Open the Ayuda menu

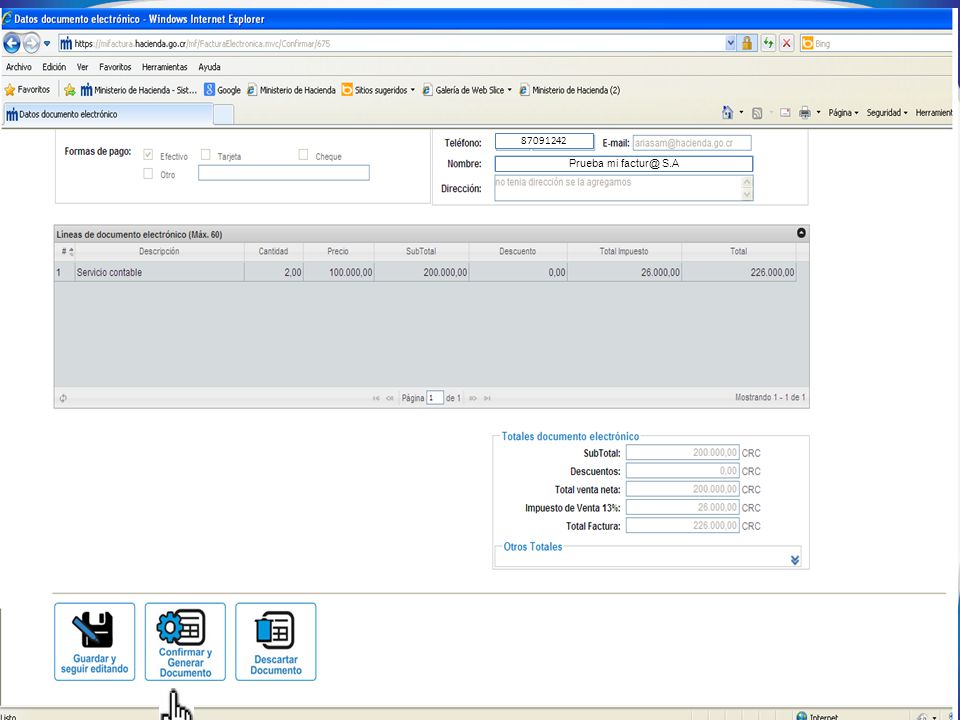tap(209, 67)
